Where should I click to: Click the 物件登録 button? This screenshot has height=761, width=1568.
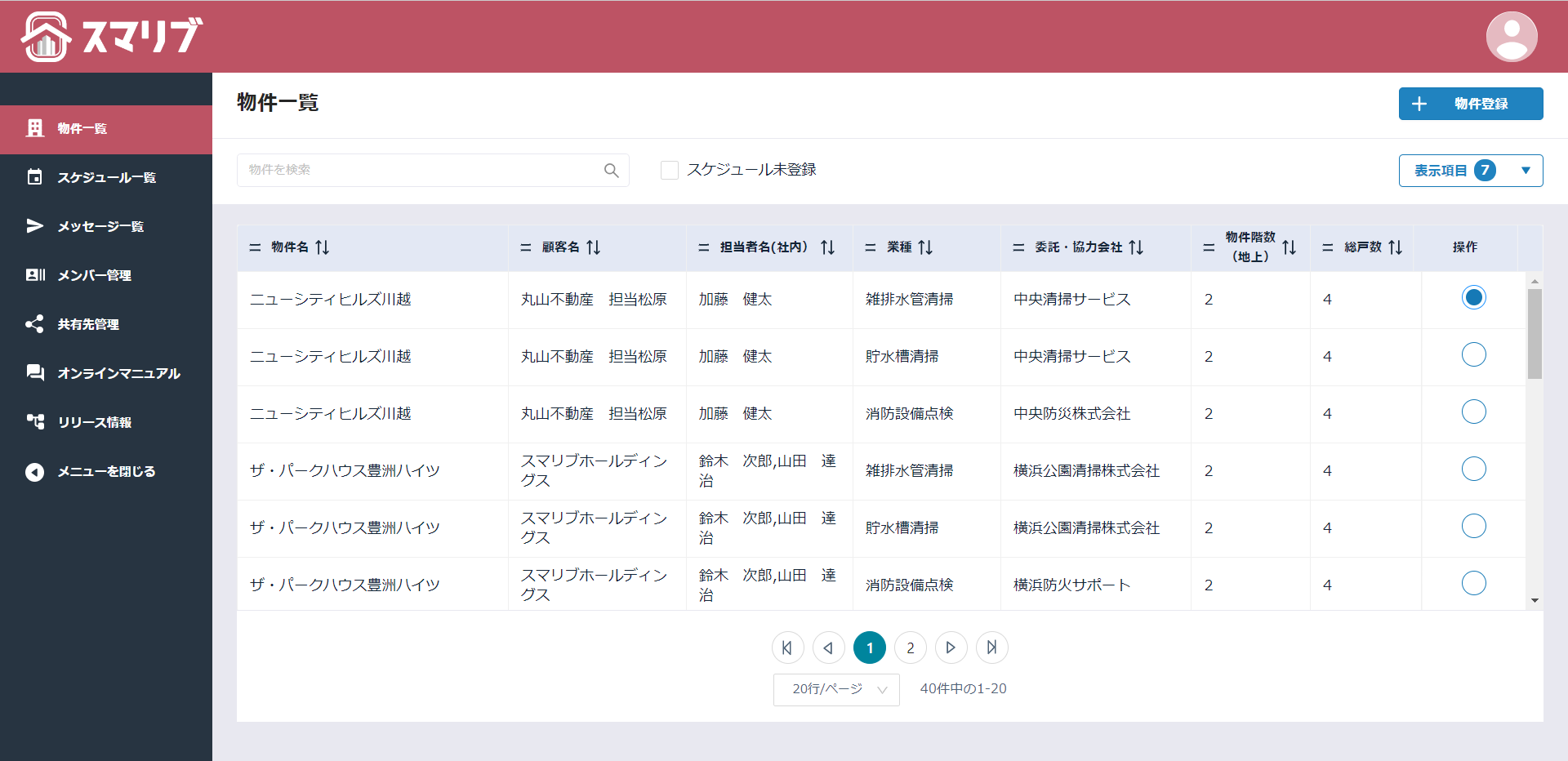(1470, 104)
